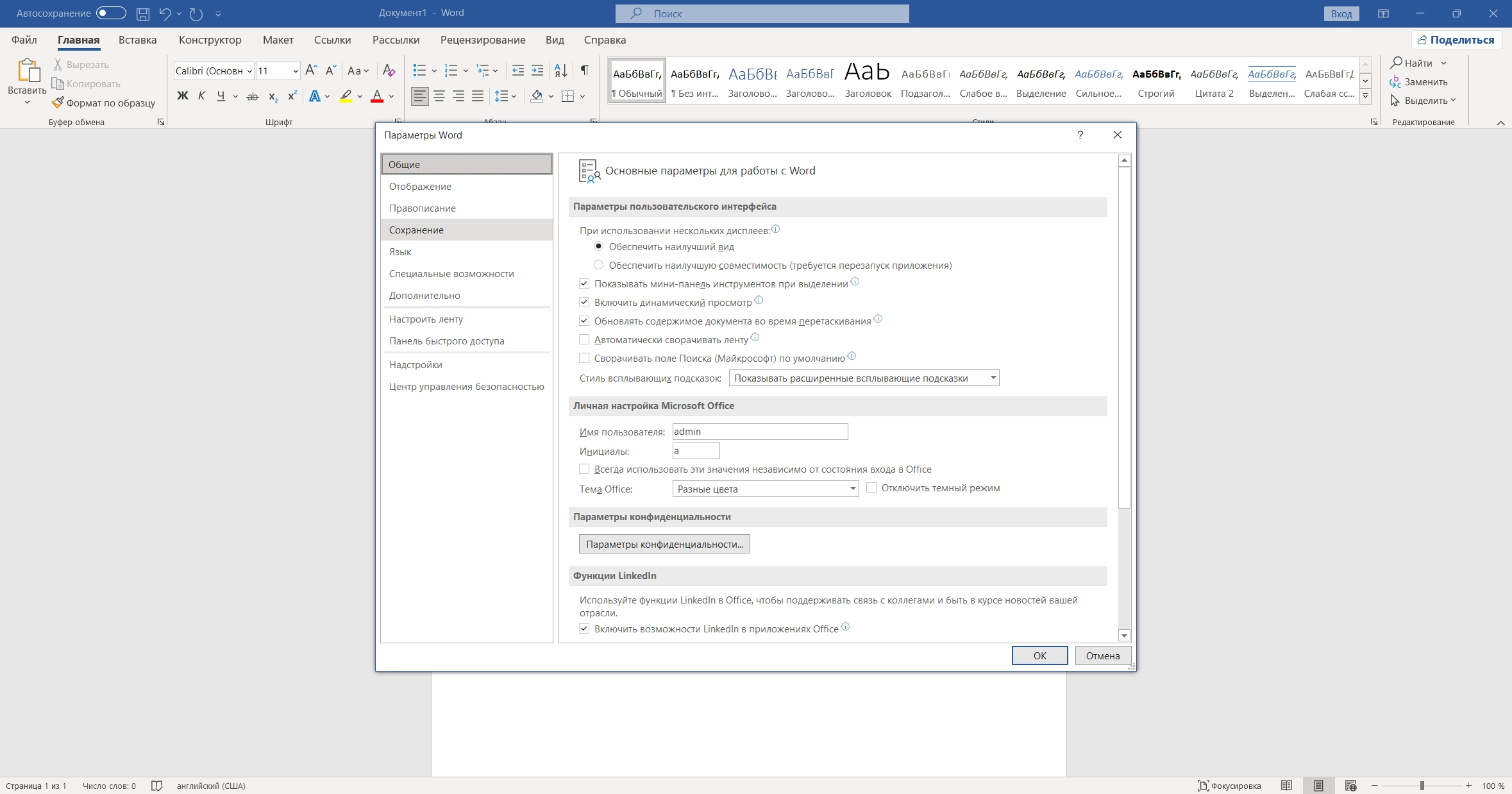The image size is (1512, 794).
Task: Confirm options with the OK button
Action: coord(1039,655)
